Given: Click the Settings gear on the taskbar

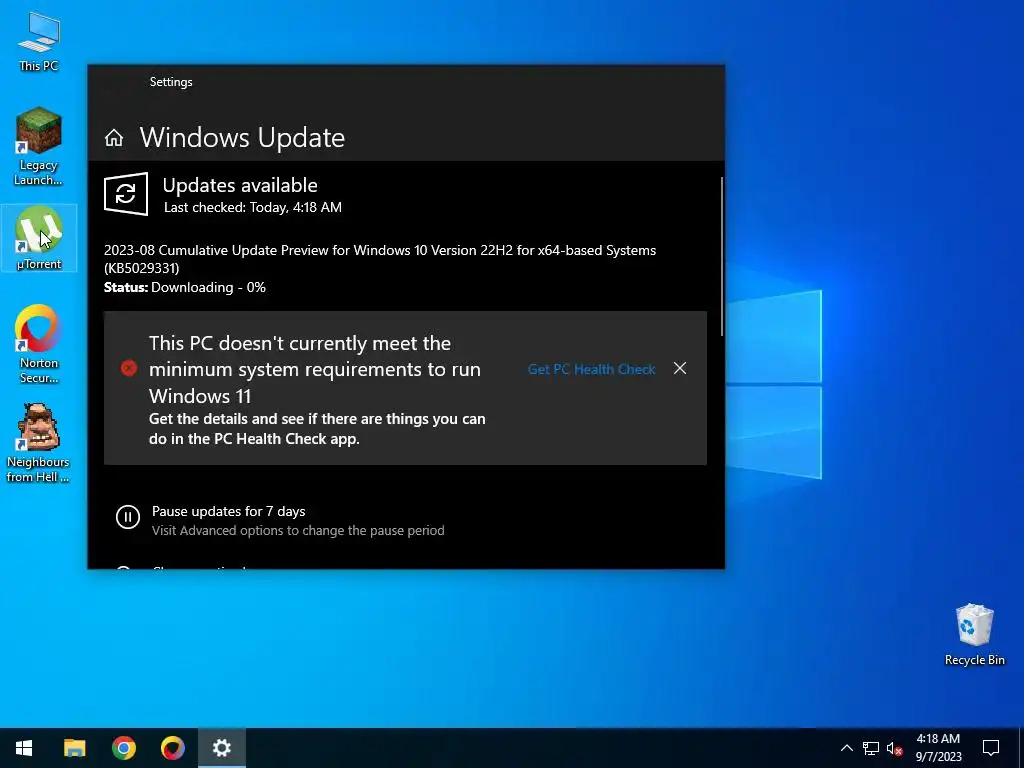Looking at the screenshot, I should click(x=221, y=748).
